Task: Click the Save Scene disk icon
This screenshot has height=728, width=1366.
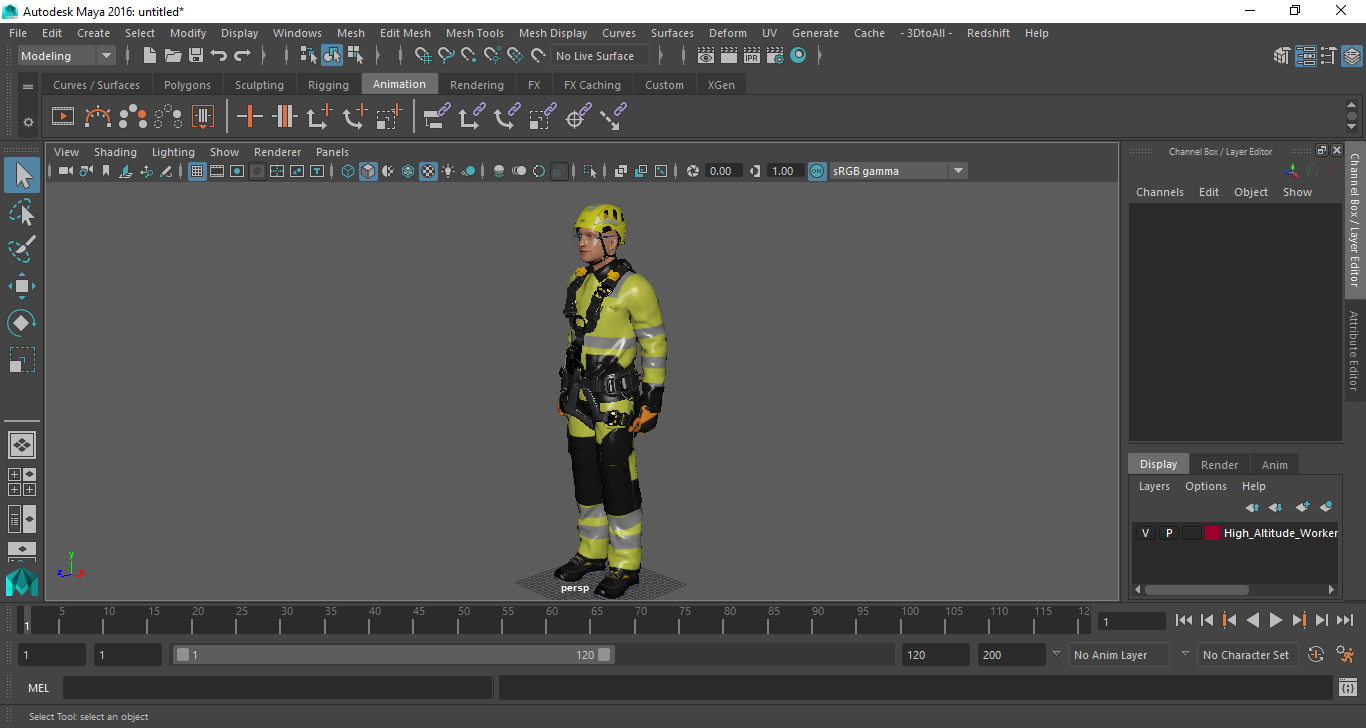Action: pos(195,56)
